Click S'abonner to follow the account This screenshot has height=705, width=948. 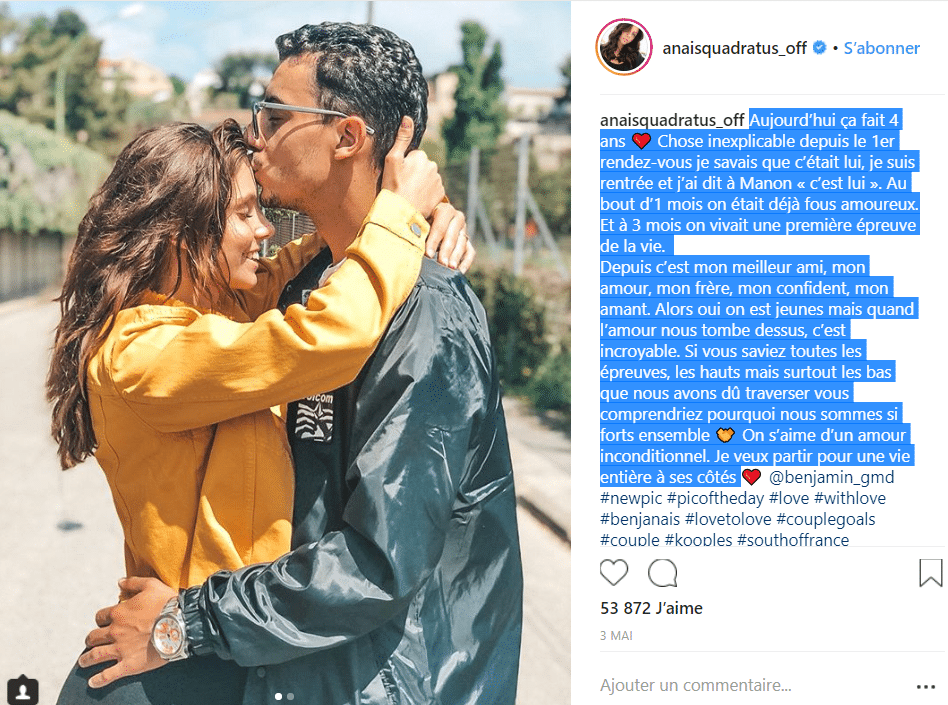click(x=881, y=48)
